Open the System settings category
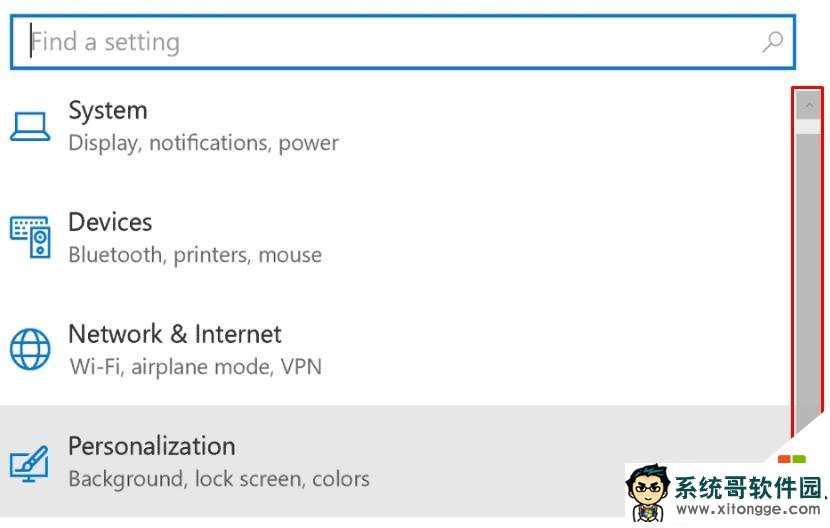 395,127
